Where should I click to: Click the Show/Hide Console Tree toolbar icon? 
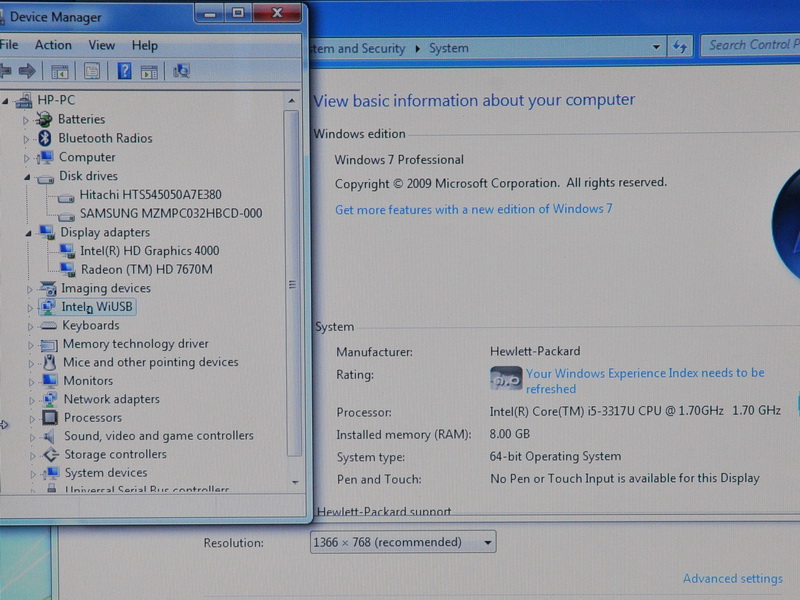[60, 72]
